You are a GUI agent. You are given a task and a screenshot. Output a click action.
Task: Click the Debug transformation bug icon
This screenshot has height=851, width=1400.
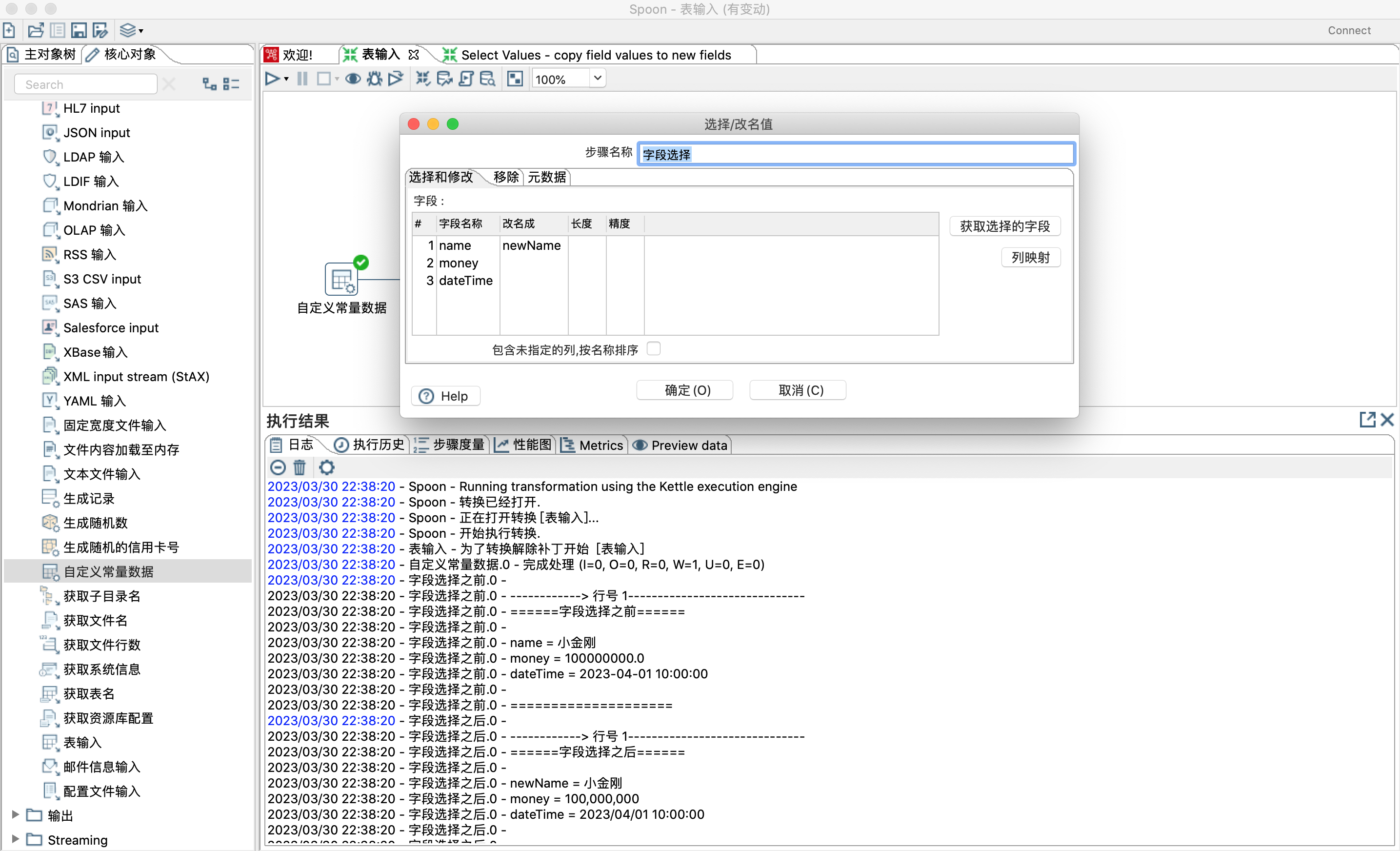[x=374, y=79]
